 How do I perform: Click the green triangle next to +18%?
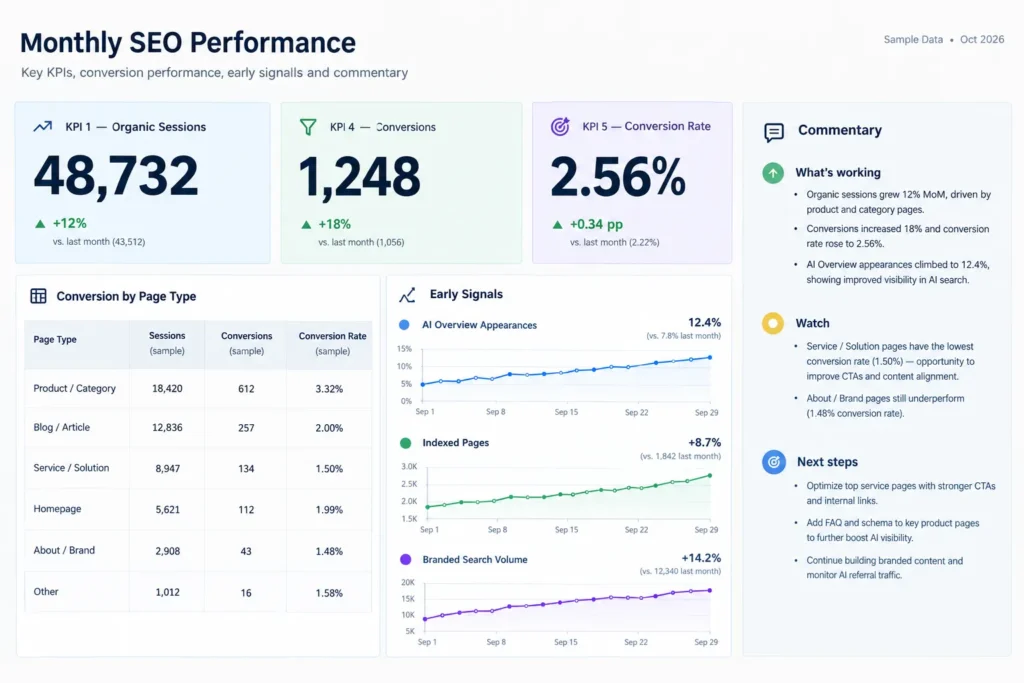tap(306, 225)
